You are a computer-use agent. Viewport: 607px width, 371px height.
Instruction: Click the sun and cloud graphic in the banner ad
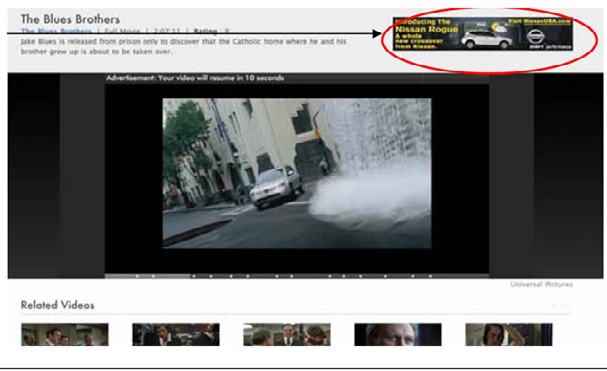(x=498, y=28)
